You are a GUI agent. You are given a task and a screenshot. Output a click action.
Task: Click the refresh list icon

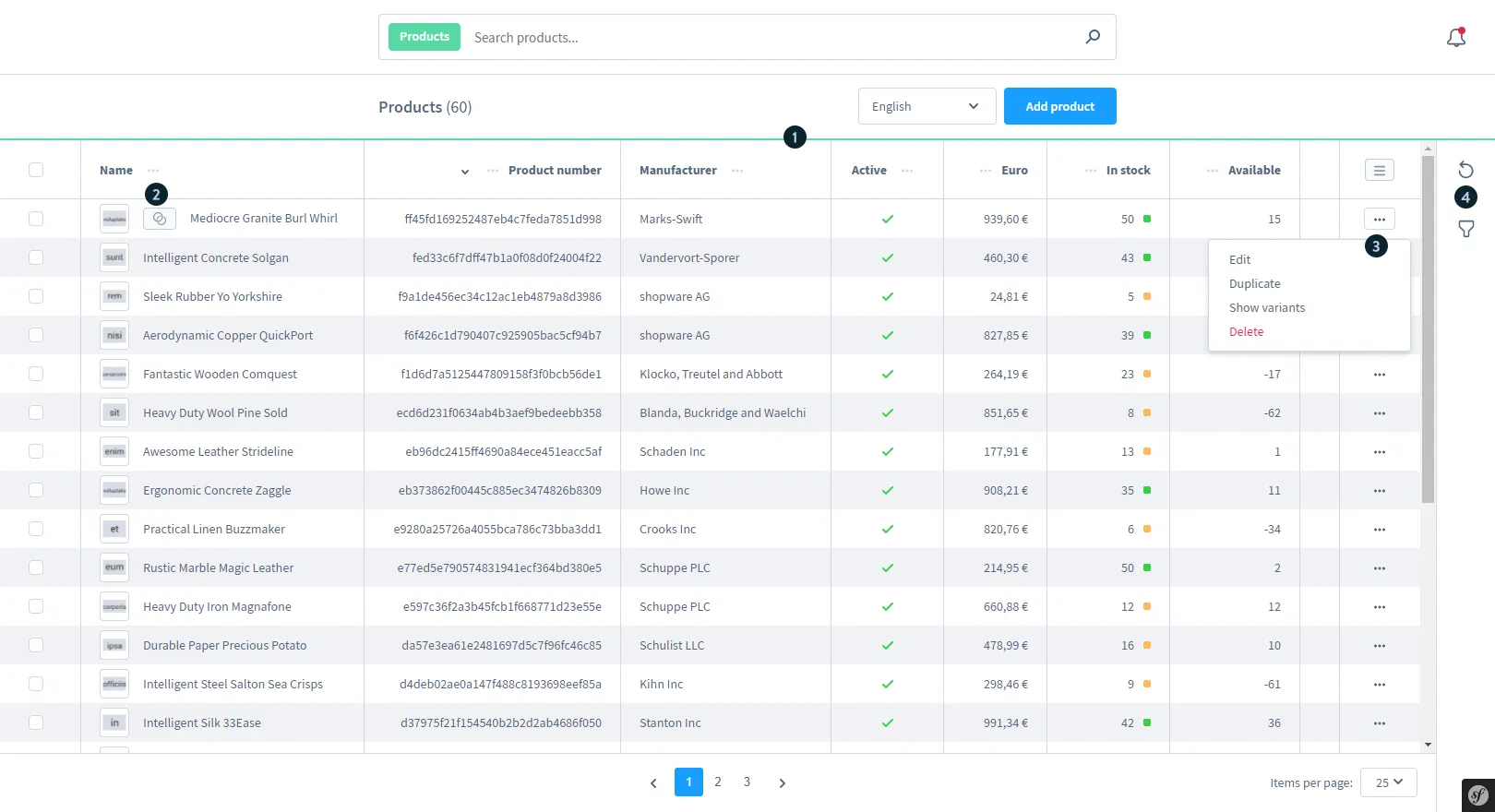[1465, 170]
